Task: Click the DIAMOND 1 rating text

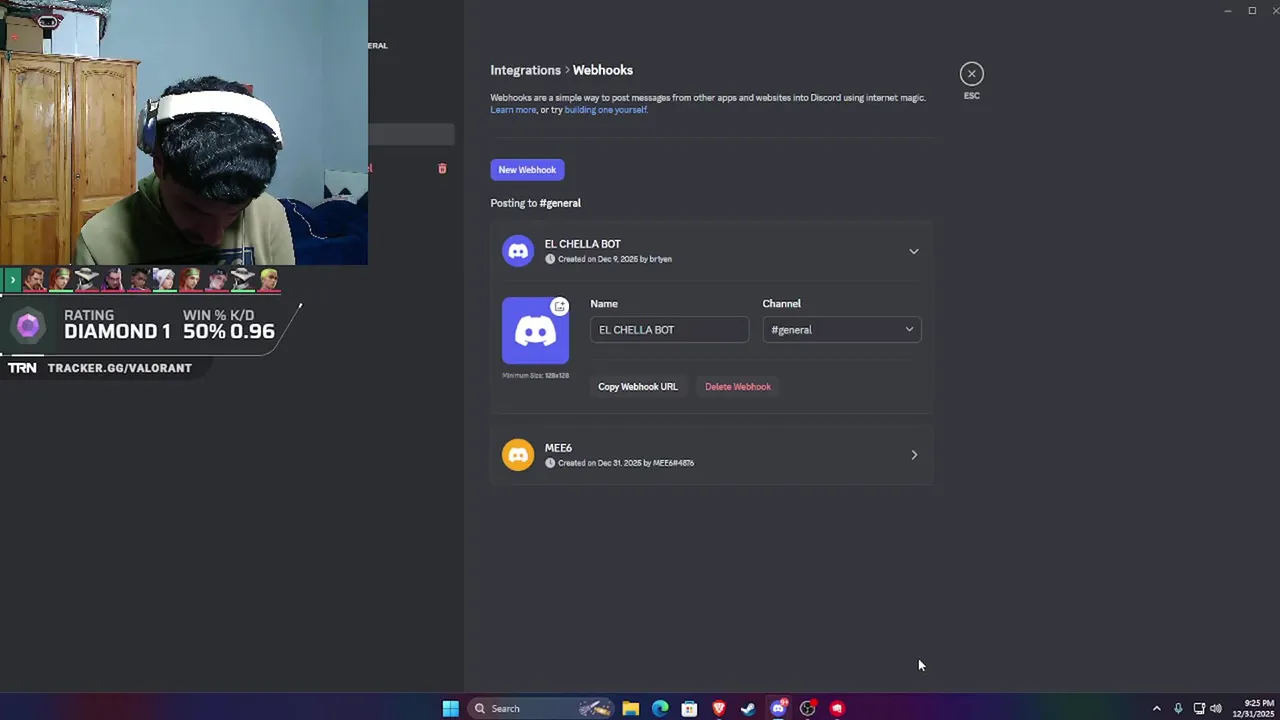Action: (x=117, y=331)
